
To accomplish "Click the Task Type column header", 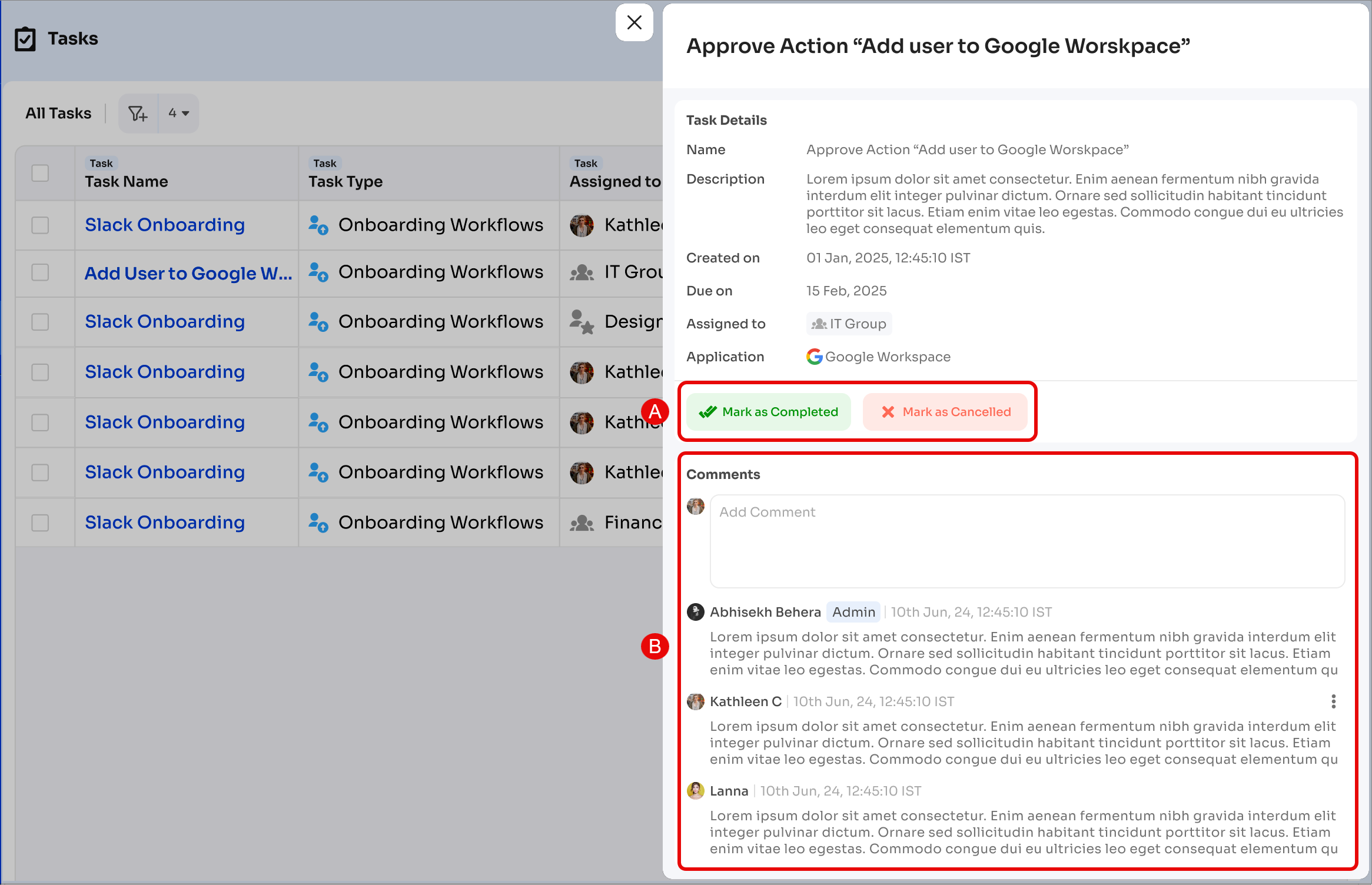I will (346, 181).
